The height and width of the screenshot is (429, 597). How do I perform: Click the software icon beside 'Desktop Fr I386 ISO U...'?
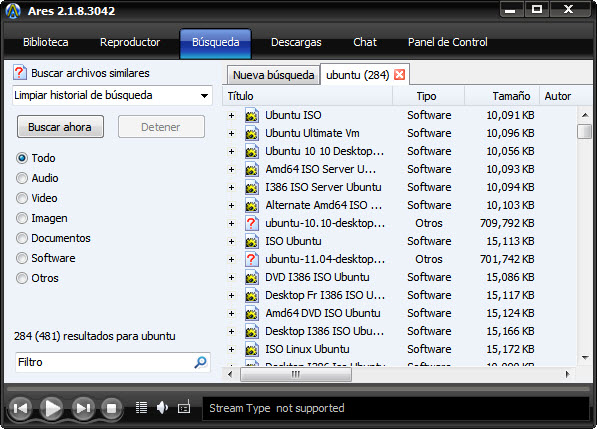coord(252,295)
